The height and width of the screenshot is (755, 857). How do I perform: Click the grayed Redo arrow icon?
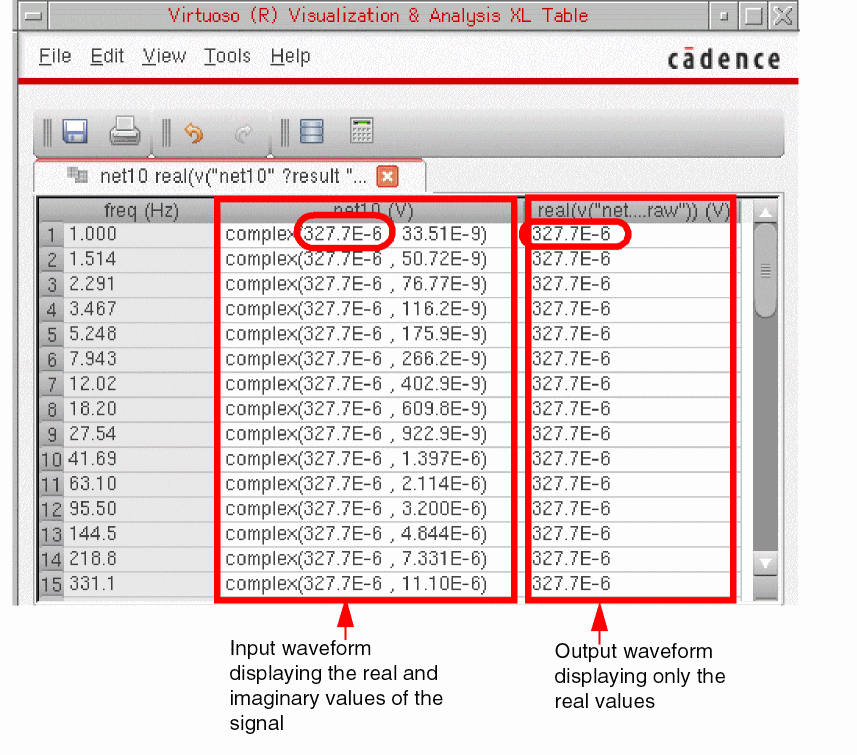[x=243, y=133]
